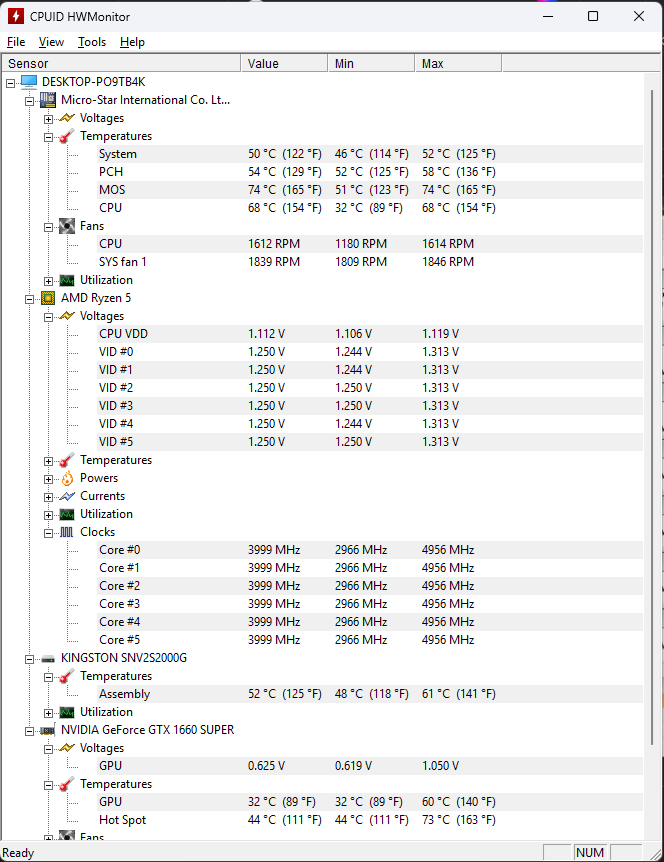Click the computer icon for DESKTOP-PO9TB4K
This screenshot has height=862, width=664.
(x=29, y=82)
